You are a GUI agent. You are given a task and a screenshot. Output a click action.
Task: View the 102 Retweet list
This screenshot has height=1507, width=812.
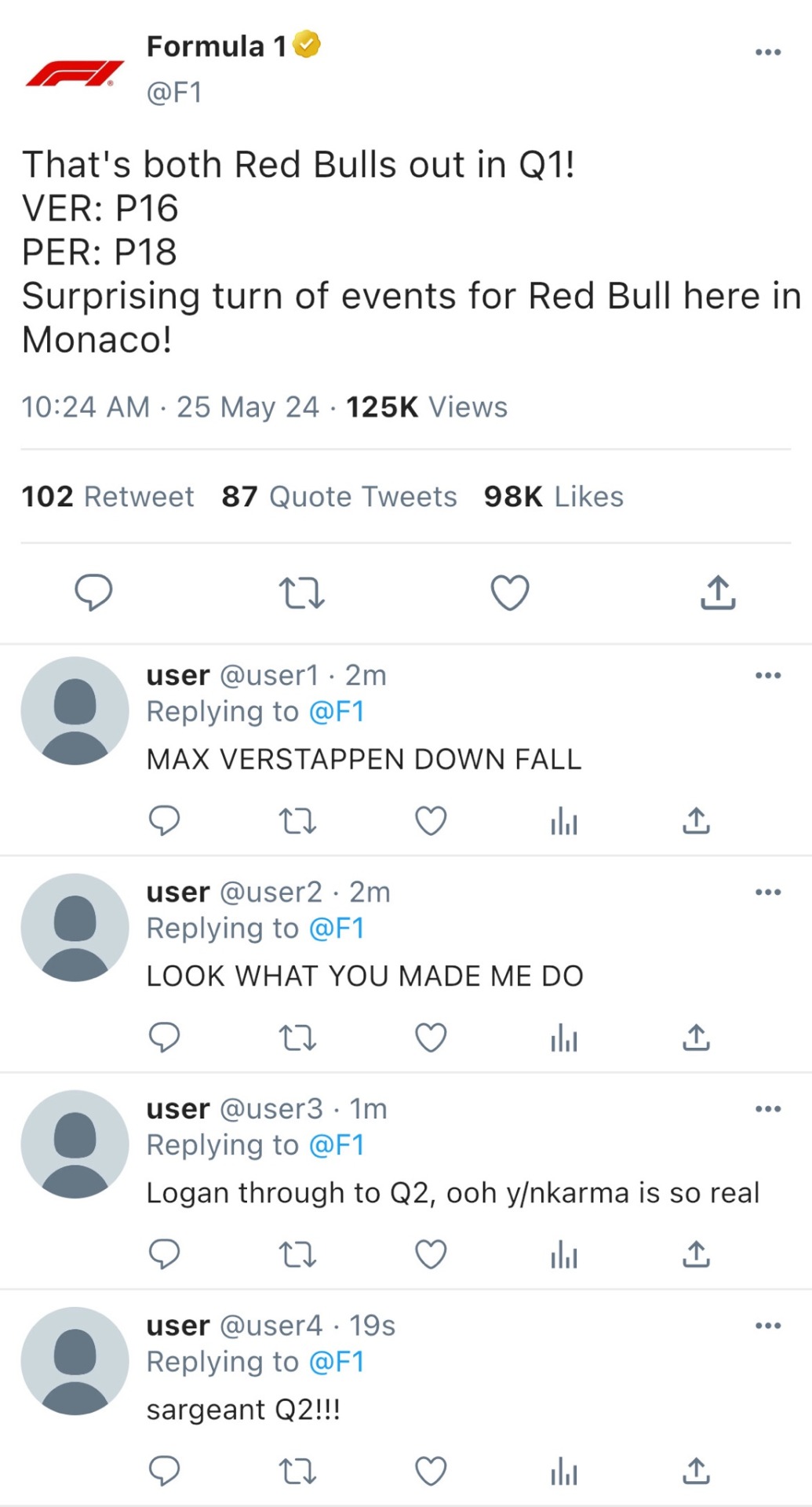107,497
